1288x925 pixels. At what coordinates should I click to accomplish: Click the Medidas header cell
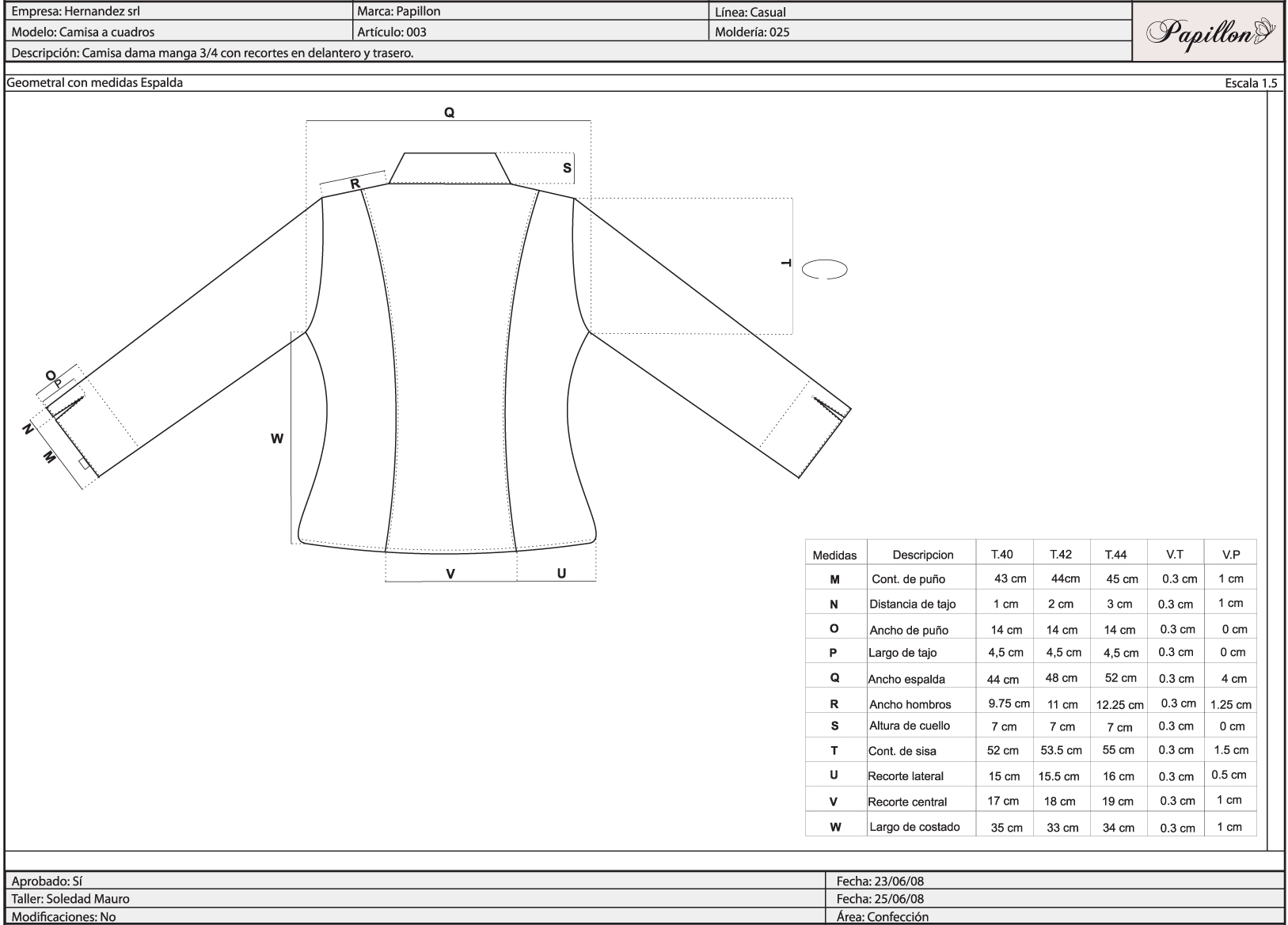[x=834, y=555]
